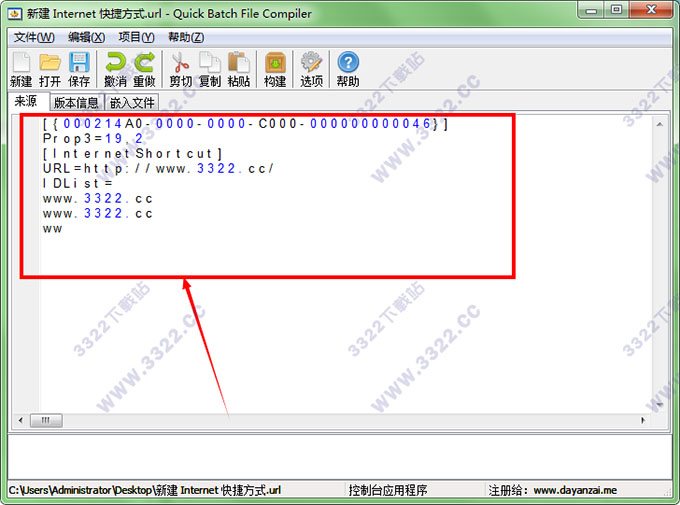Open the 编辑(X) menu
Image resolution: width=680 pixels, height=505 pixels.
pos(86,37)
